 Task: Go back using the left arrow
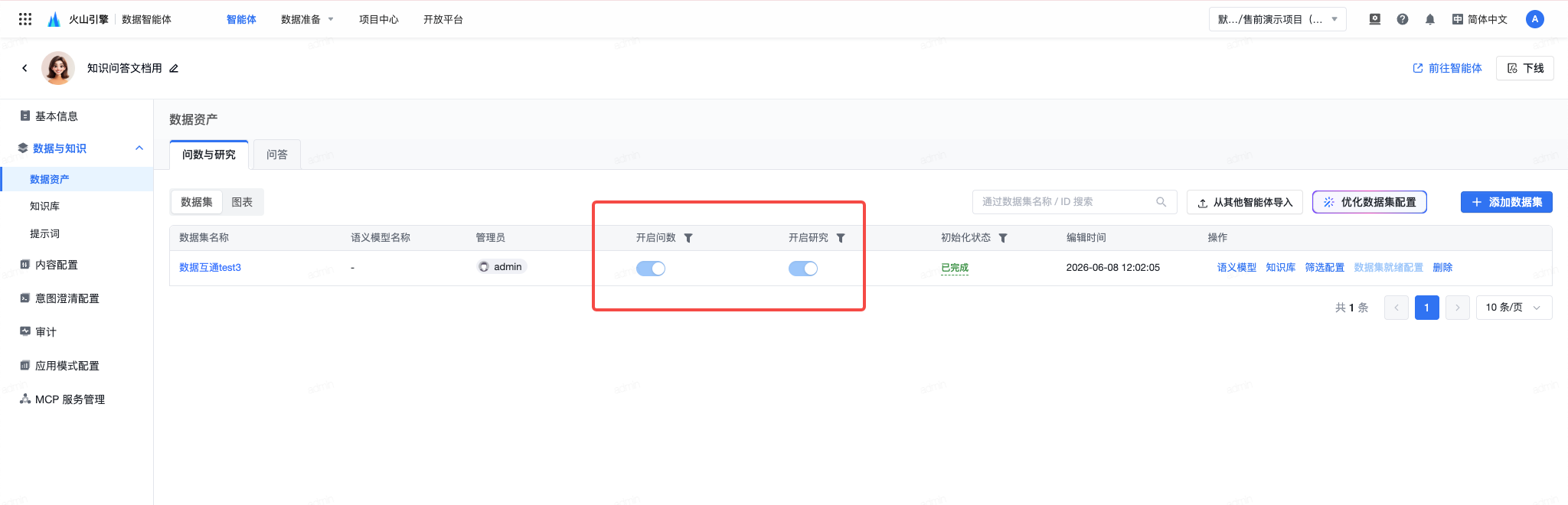(24, 68)
